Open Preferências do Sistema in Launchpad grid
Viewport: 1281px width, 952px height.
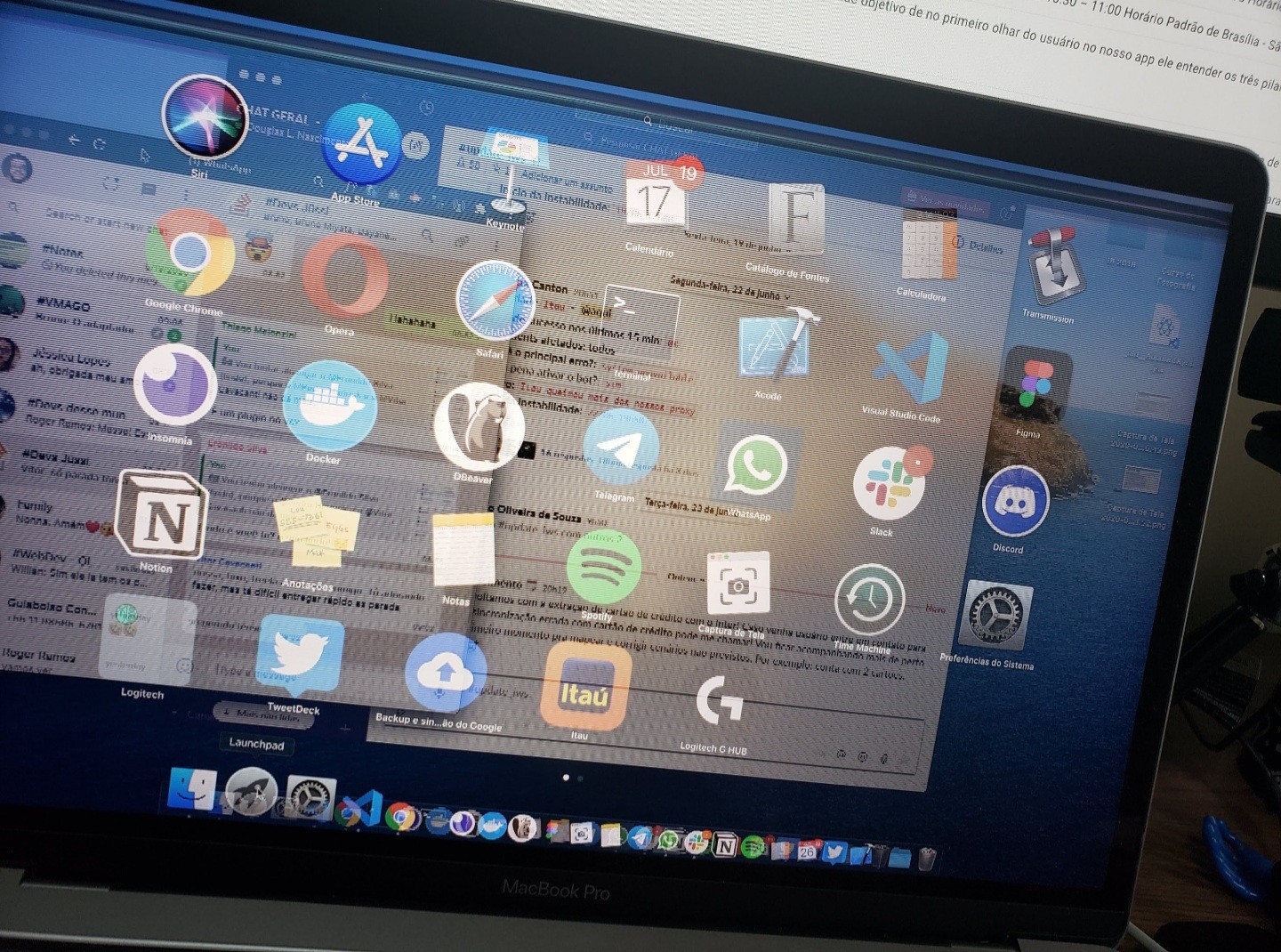(995, 616)
